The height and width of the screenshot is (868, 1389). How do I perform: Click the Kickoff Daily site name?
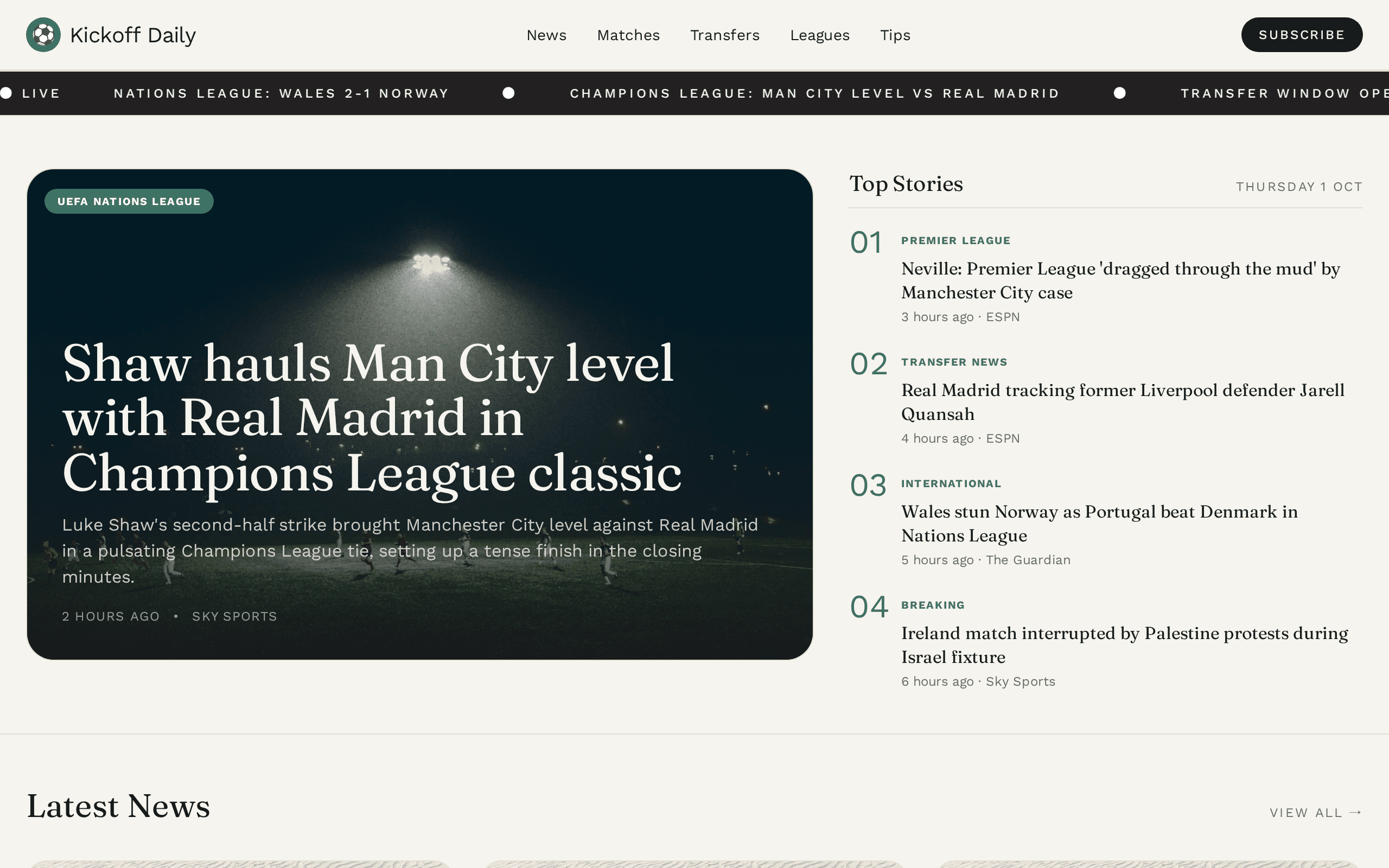coord(132,35)
